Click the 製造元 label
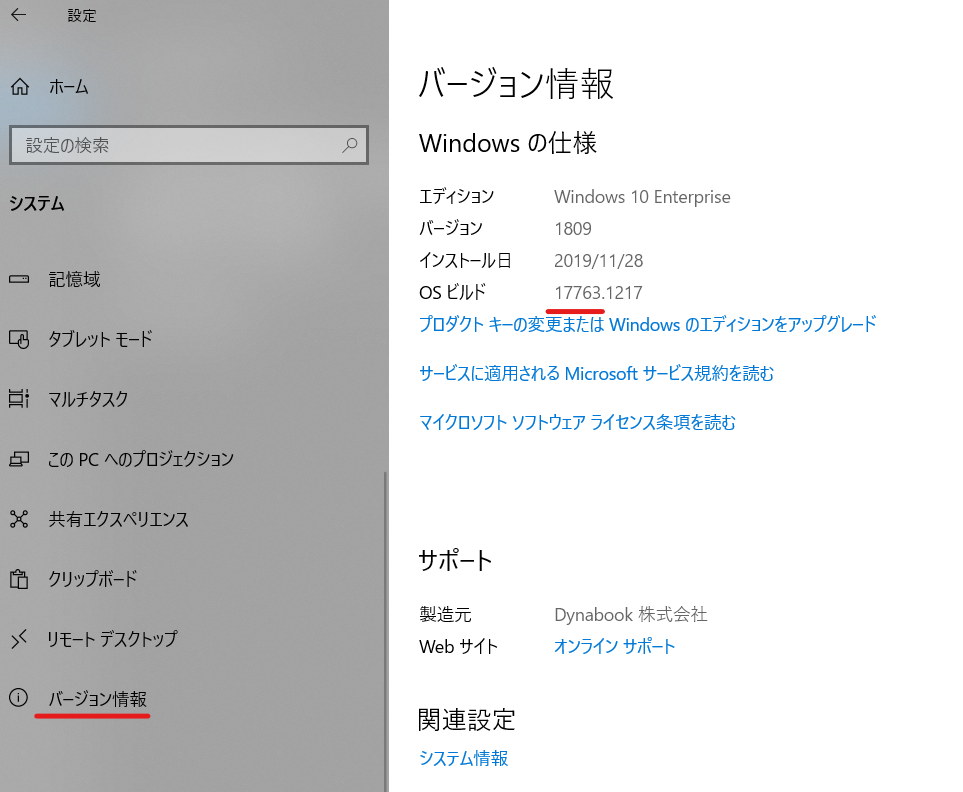Image resolution: width=963 pixels, height=792 pixels. [x=445, y=614]
